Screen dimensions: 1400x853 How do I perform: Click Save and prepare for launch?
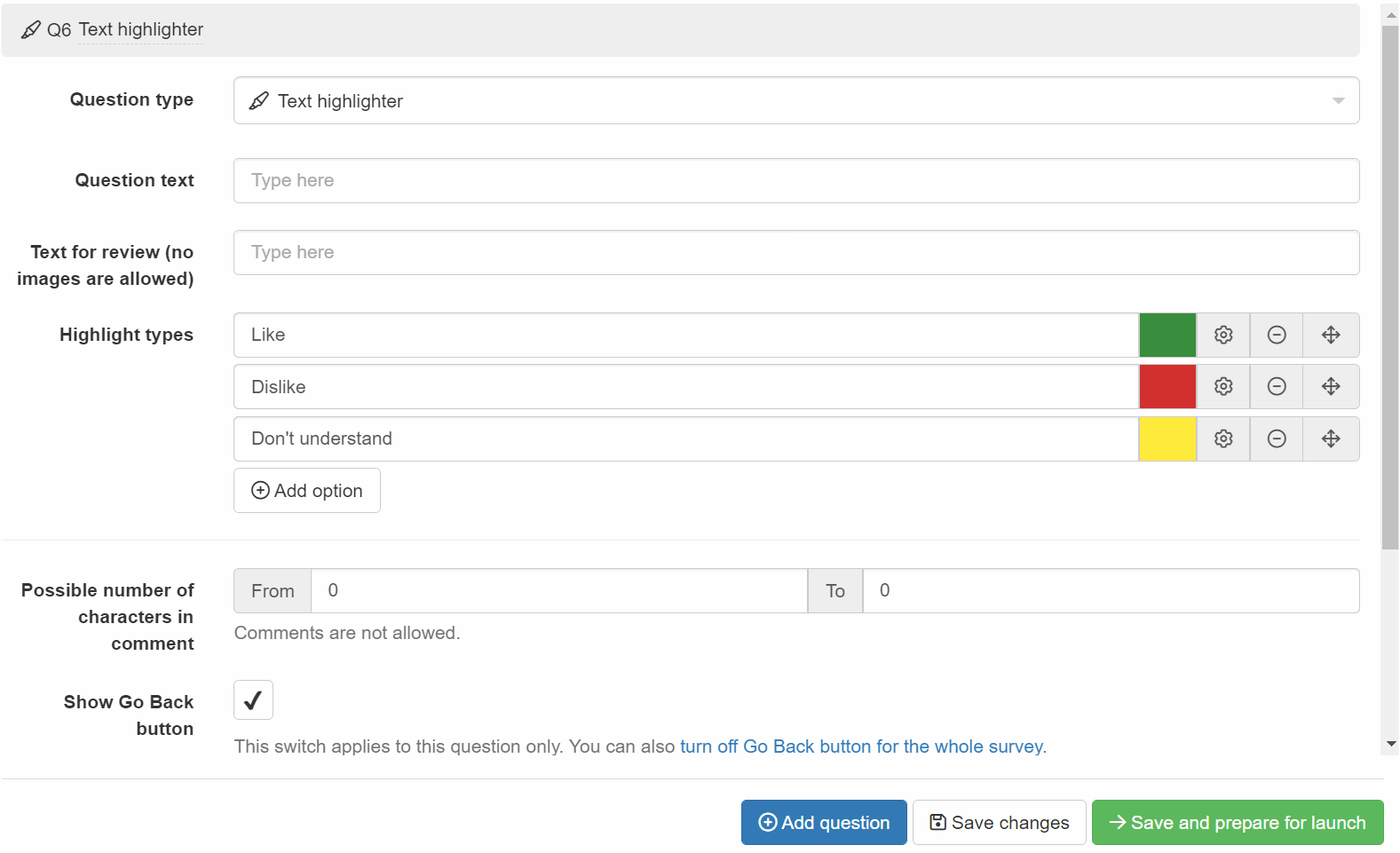(1238, 822)
